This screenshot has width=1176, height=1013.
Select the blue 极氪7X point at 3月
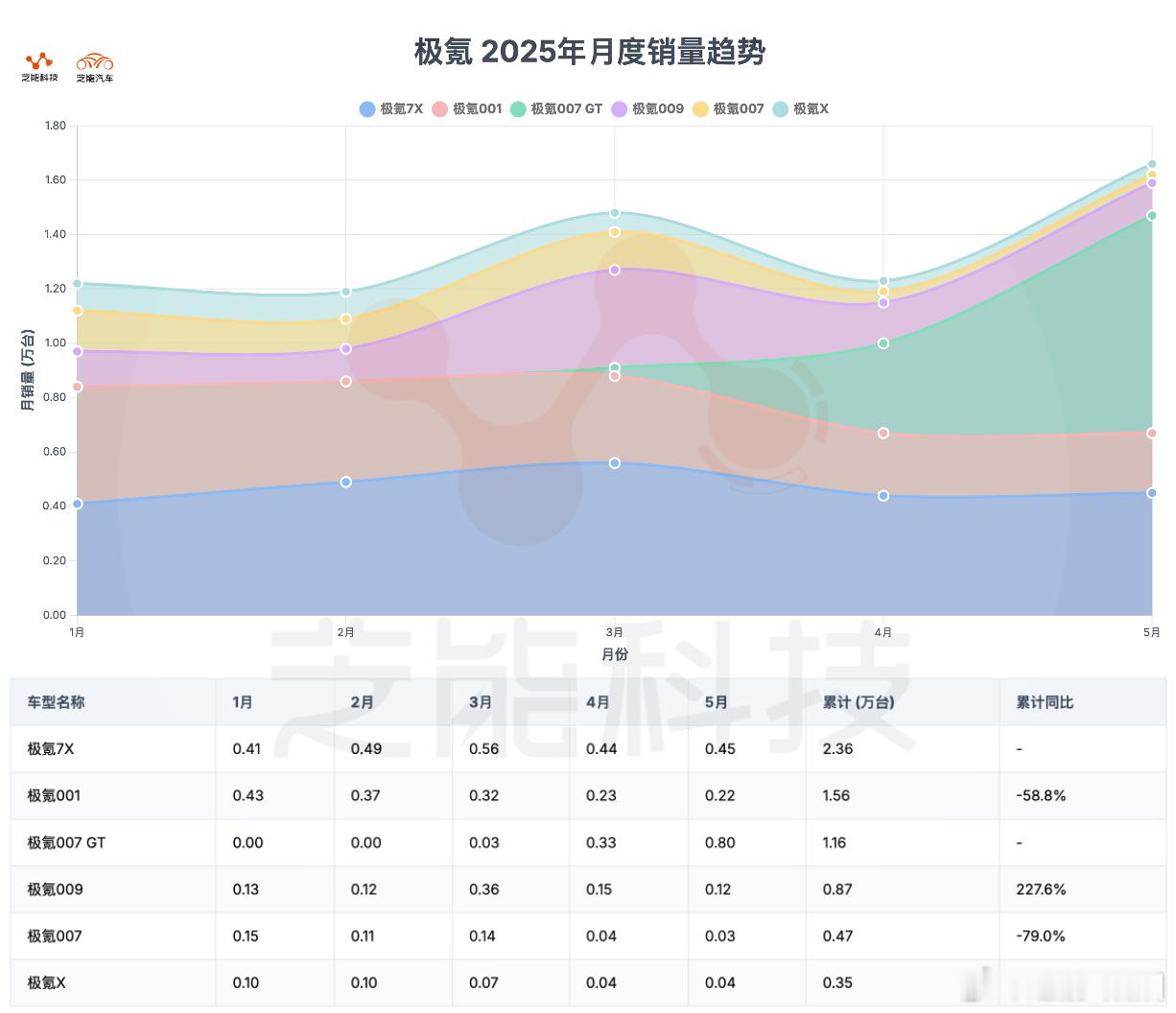pyautogui.click(x=615, y=462)
